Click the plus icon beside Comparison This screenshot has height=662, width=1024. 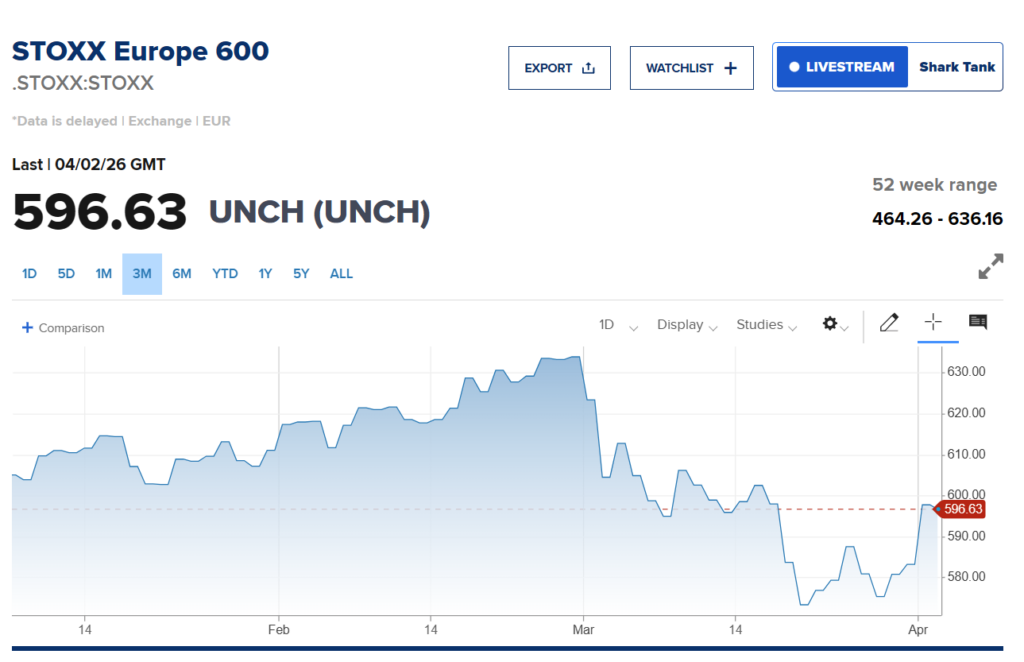[x=27, y=328]
